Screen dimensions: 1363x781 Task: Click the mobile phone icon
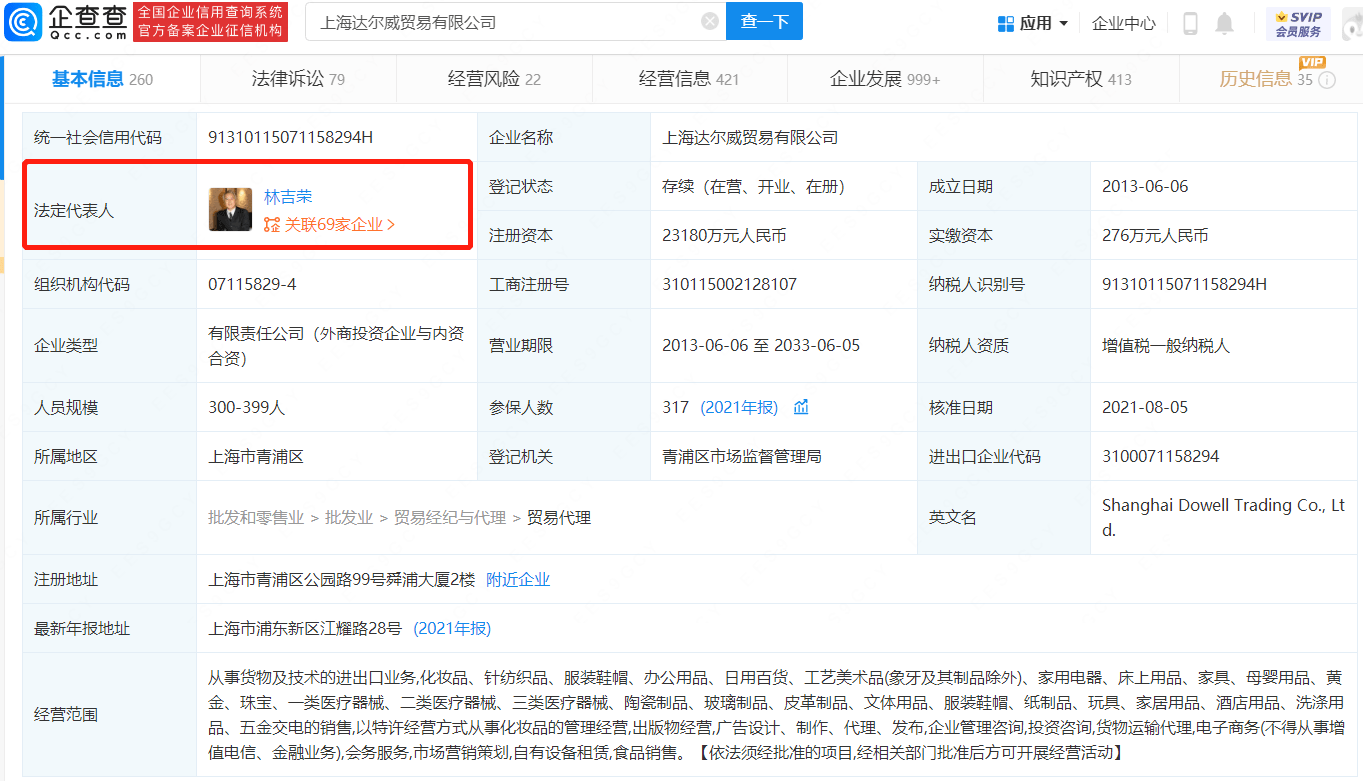tap(1190, 23)
